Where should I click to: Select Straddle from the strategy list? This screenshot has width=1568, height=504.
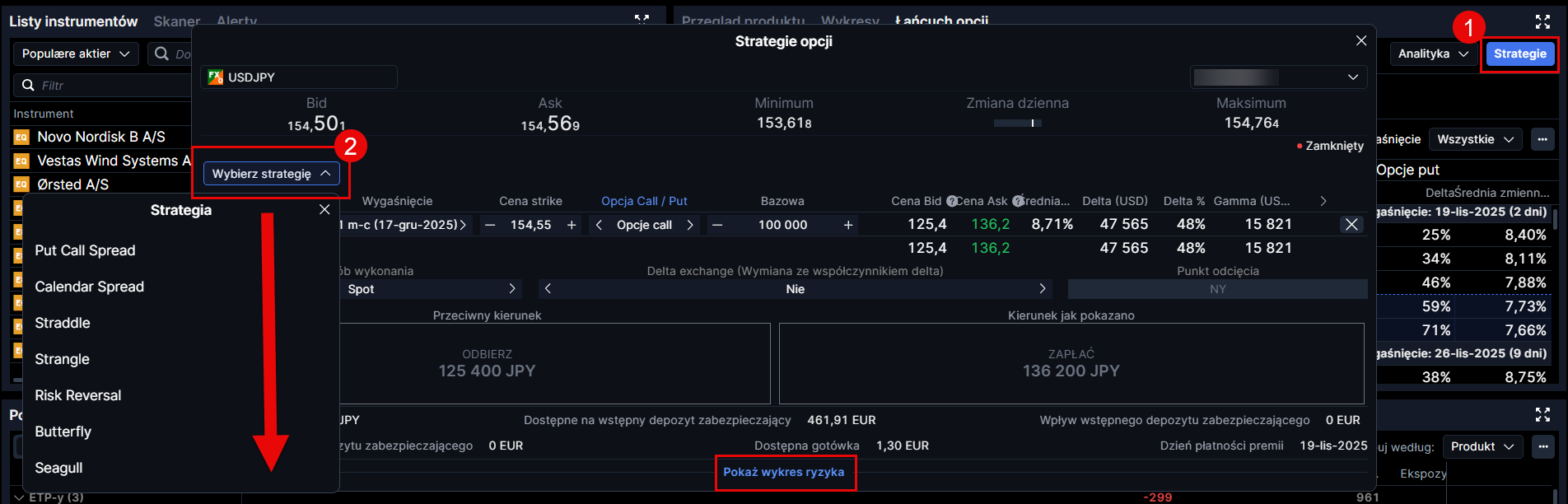point(63,323)
